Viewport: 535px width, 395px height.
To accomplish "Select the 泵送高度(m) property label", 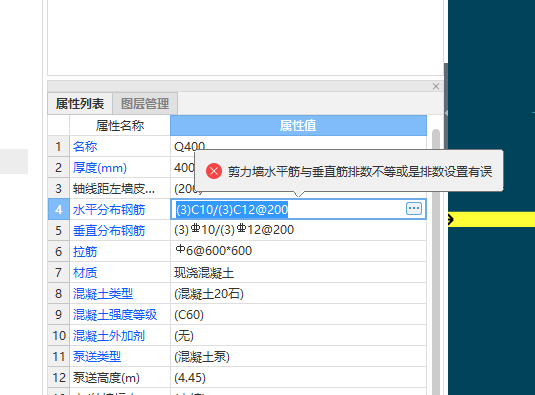I will [106, 378].
